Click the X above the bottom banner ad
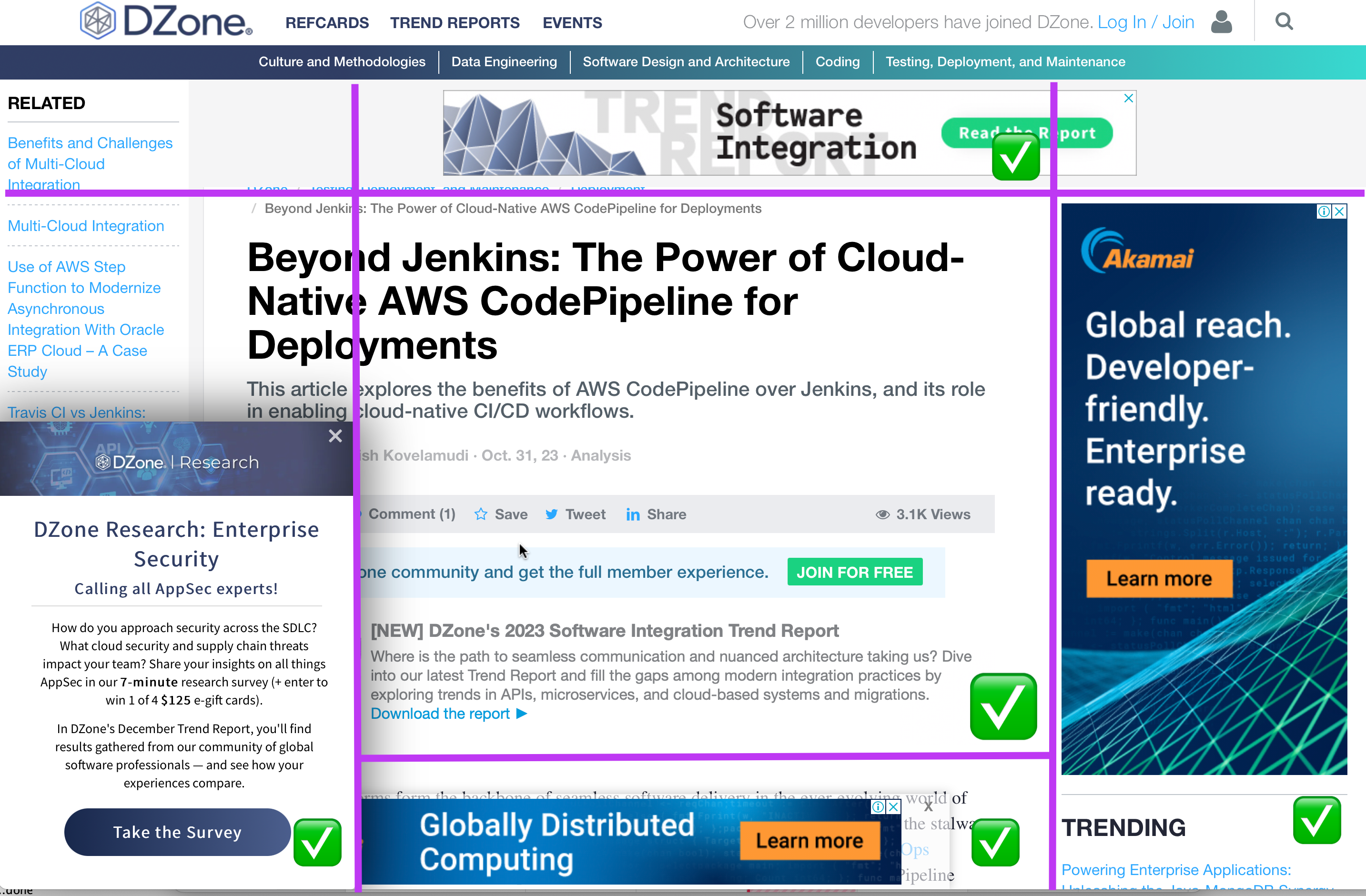 (928, 806)
